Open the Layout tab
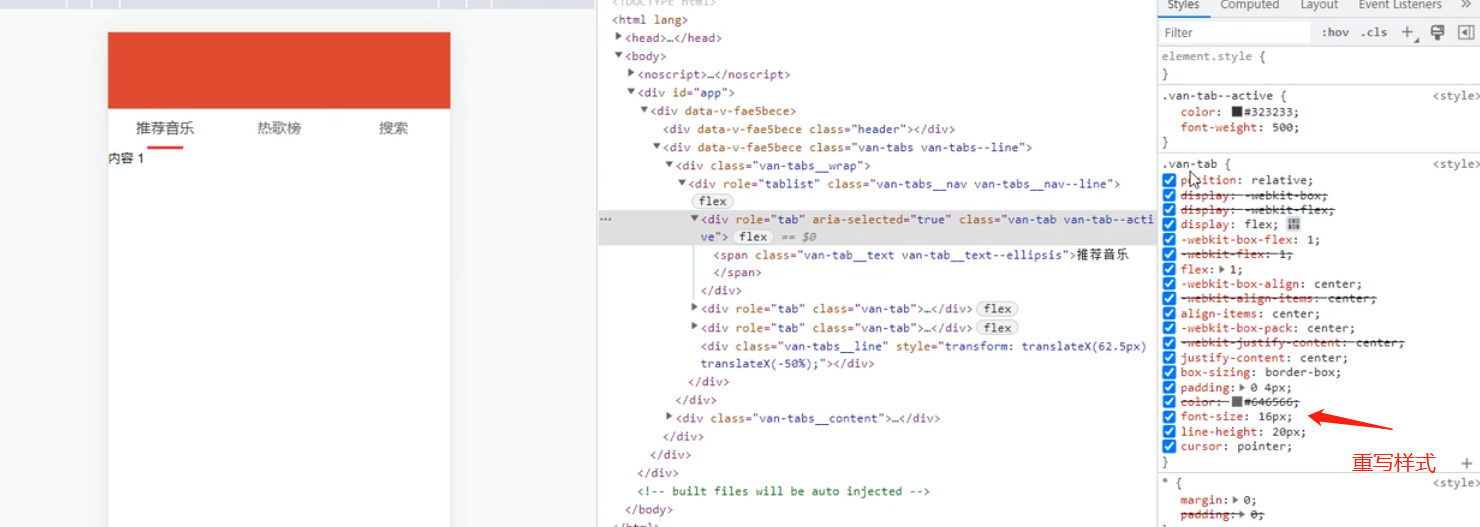1480x527 pixels. 1319,5
